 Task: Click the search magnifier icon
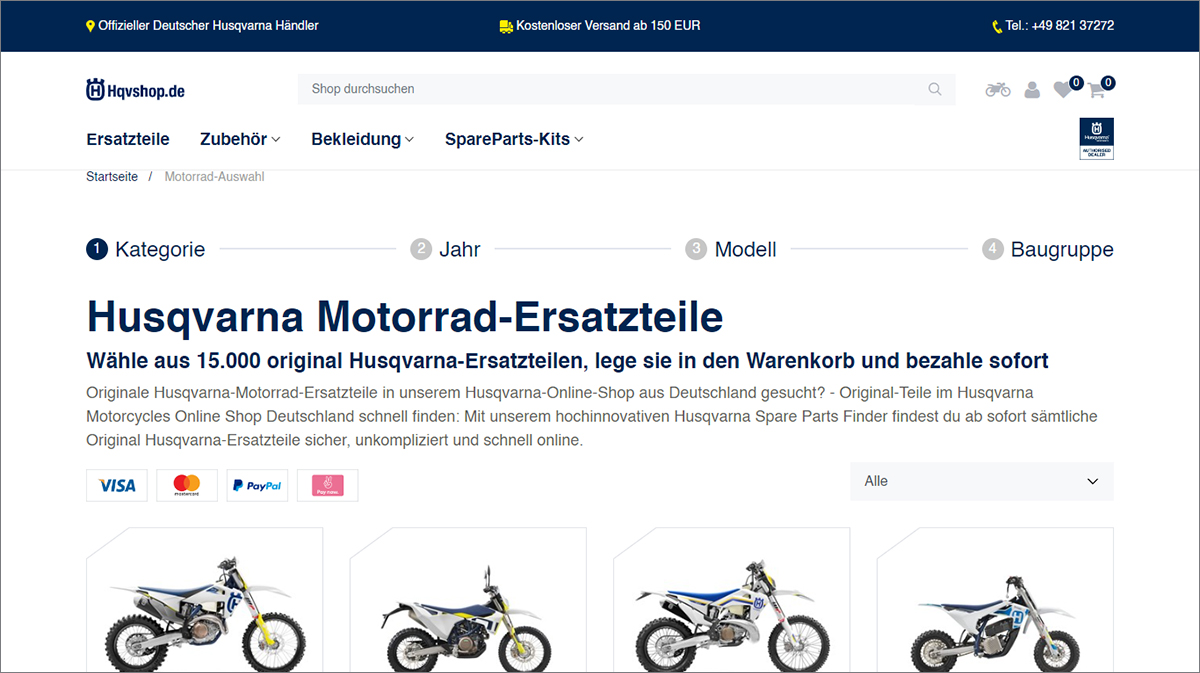pyautogui.click(x=935, y=89)
